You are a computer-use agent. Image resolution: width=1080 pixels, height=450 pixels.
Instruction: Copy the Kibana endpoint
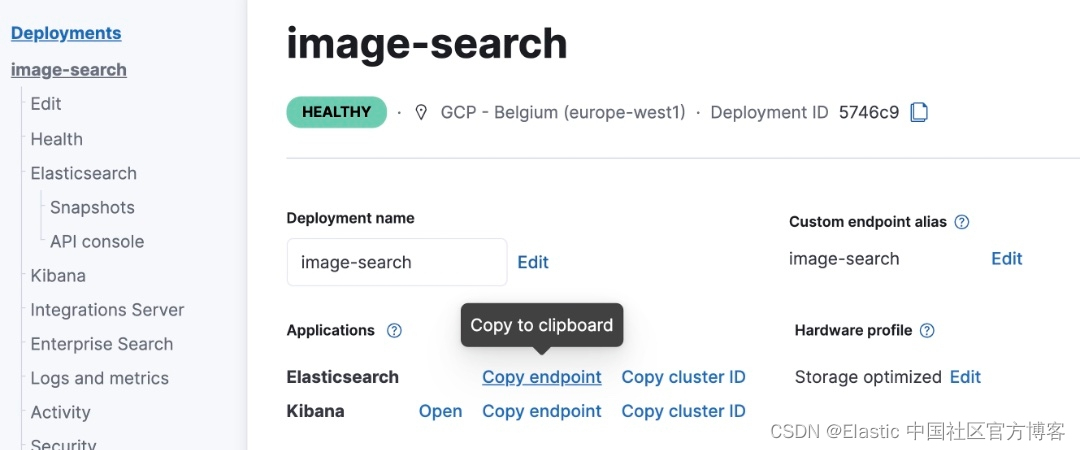(x=542, y=411)
